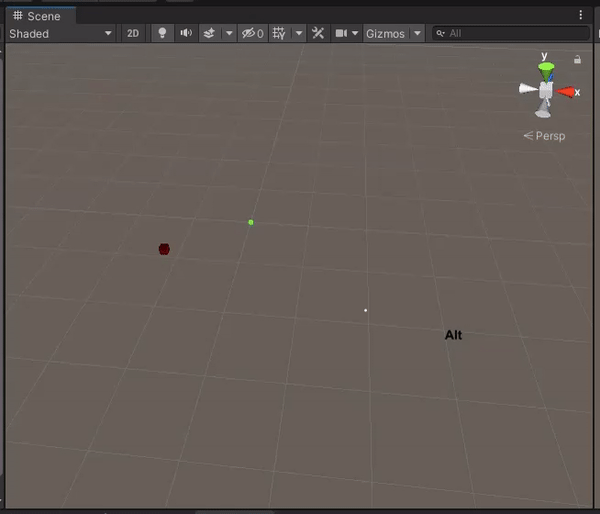Toggle the Gizmos button

[385, 34]
